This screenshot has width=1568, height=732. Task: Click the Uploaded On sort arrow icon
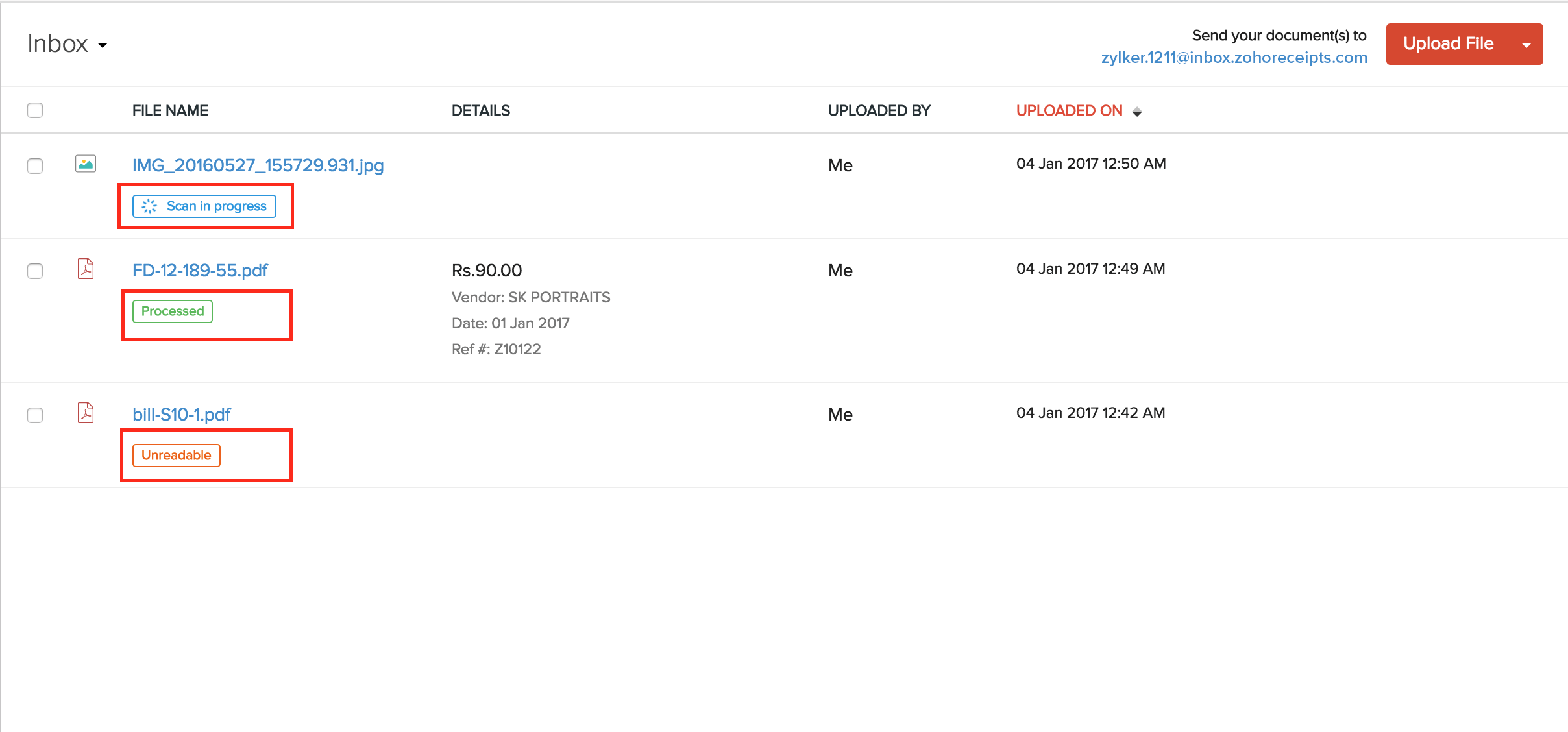point(1137,112)
